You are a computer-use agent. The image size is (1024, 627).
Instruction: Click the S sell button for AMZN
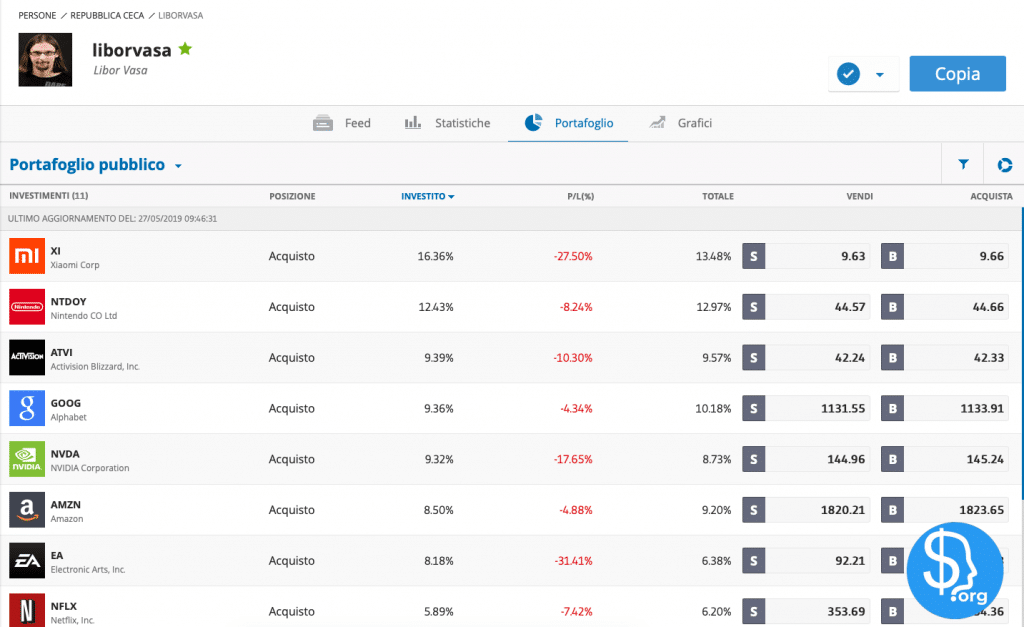(x=754, y=510)
